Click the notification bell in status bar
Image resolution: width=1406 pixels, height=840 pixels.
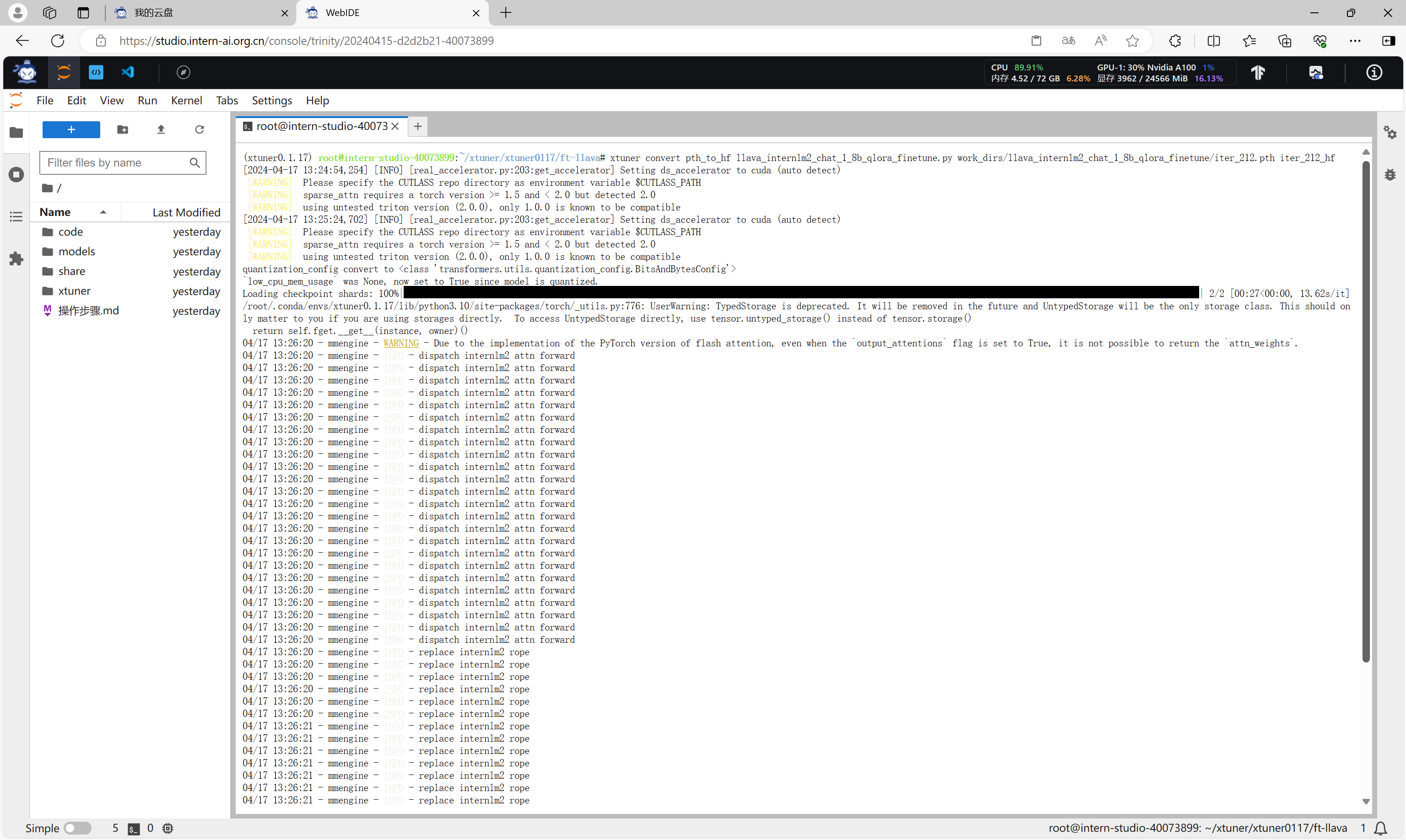click(x=1380, y=828)
